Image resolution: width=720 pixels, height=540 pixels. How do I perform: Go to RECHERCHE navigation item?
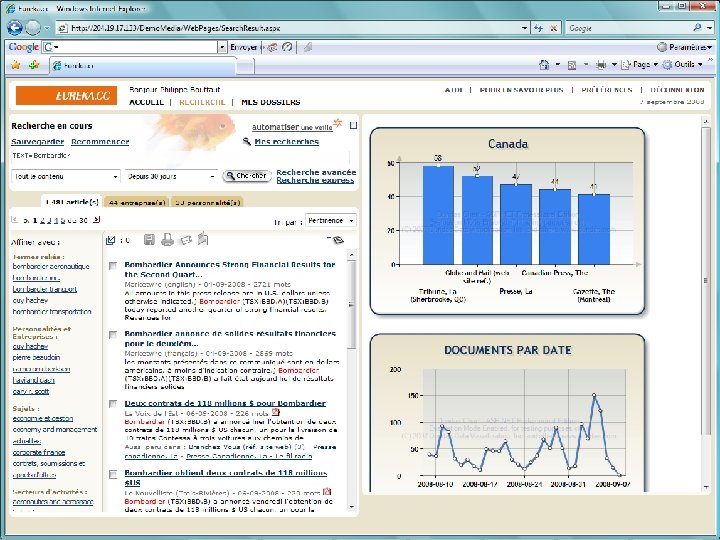[202, 102]
